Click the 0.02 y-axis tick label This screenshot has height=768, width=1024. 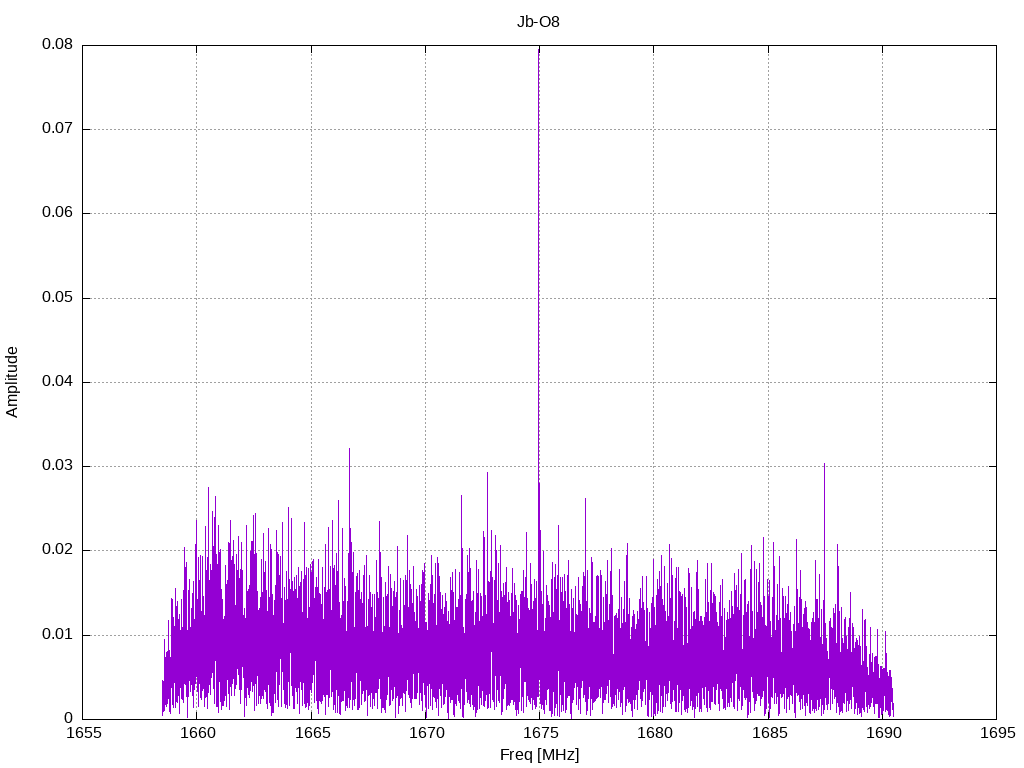coord(57,550)
